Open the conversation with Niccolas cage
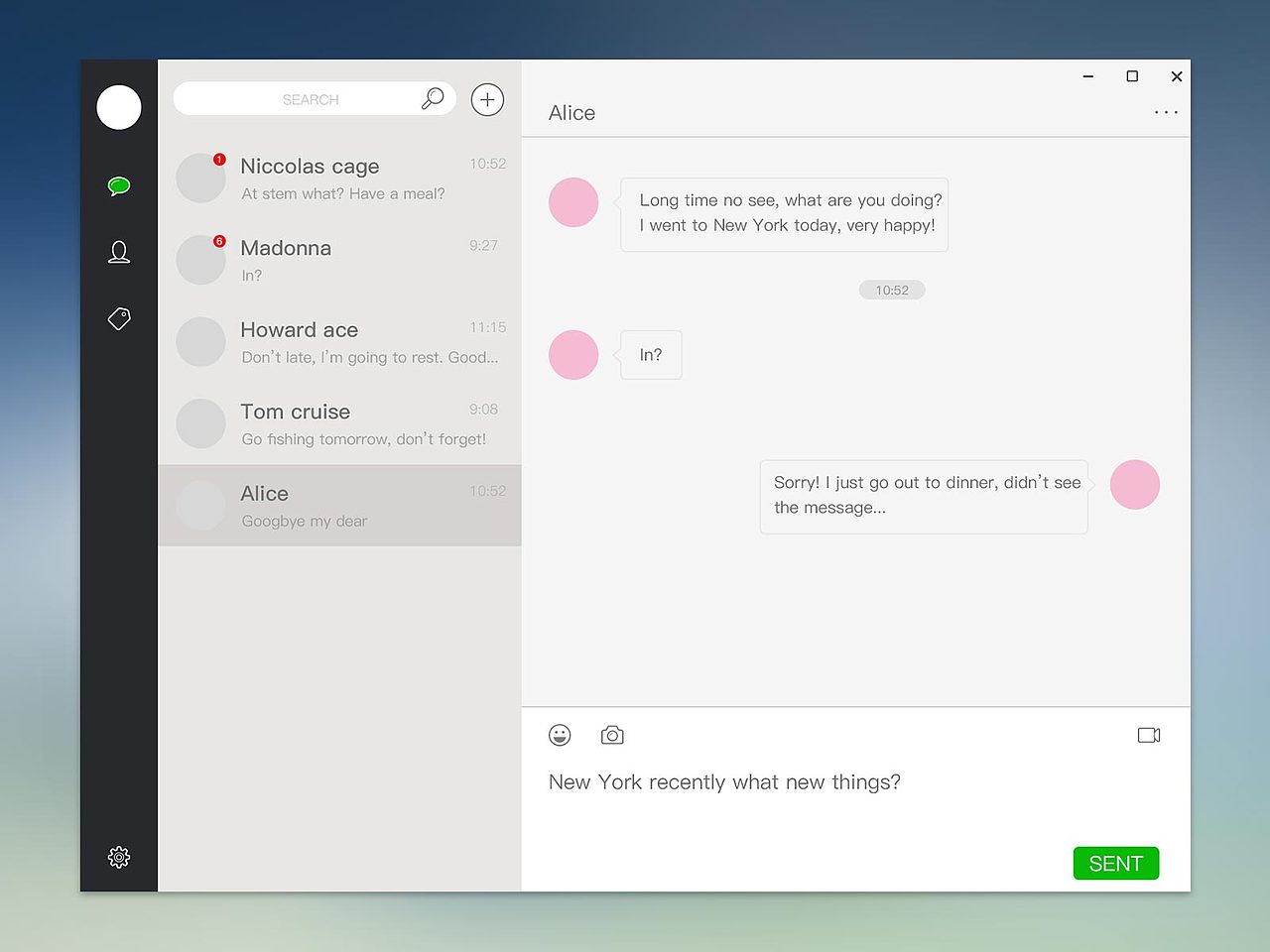The image size is (1270, 952). coord(339,178)
